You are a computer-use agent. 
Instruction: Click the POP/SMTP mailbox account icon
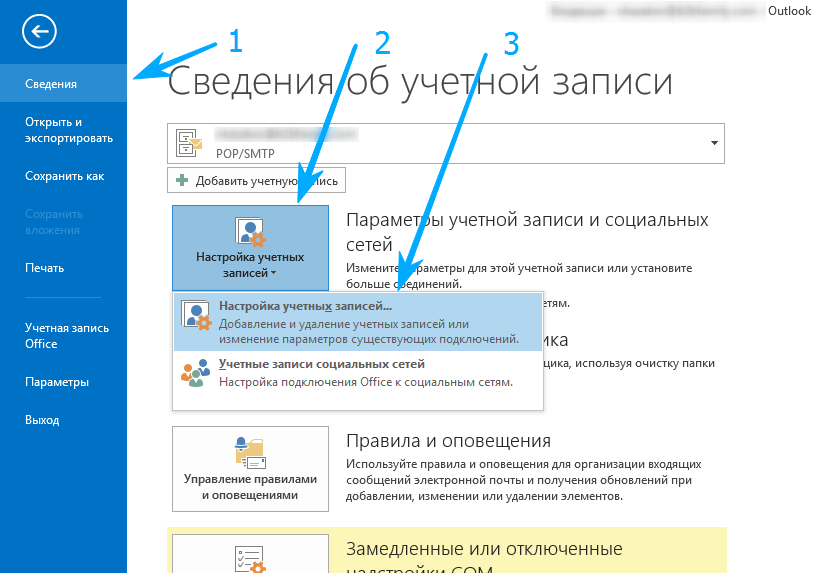tap(189, 143)
